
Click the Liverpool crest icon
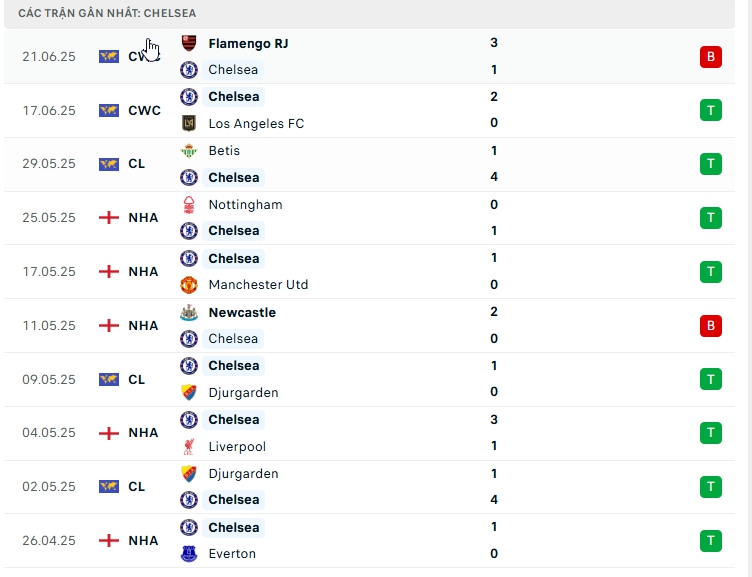pyautogui.click(x=189, y=447)
